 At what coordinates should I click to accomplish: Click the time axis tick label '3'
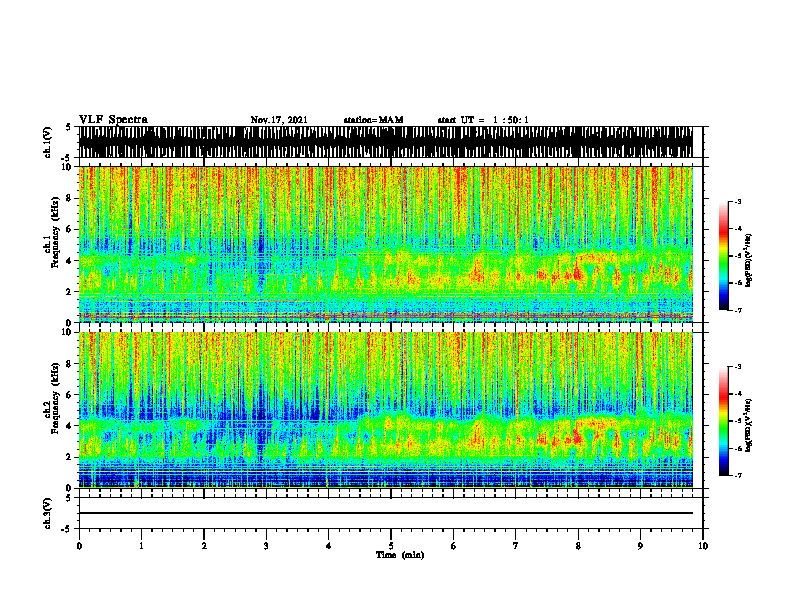[266, 546]
